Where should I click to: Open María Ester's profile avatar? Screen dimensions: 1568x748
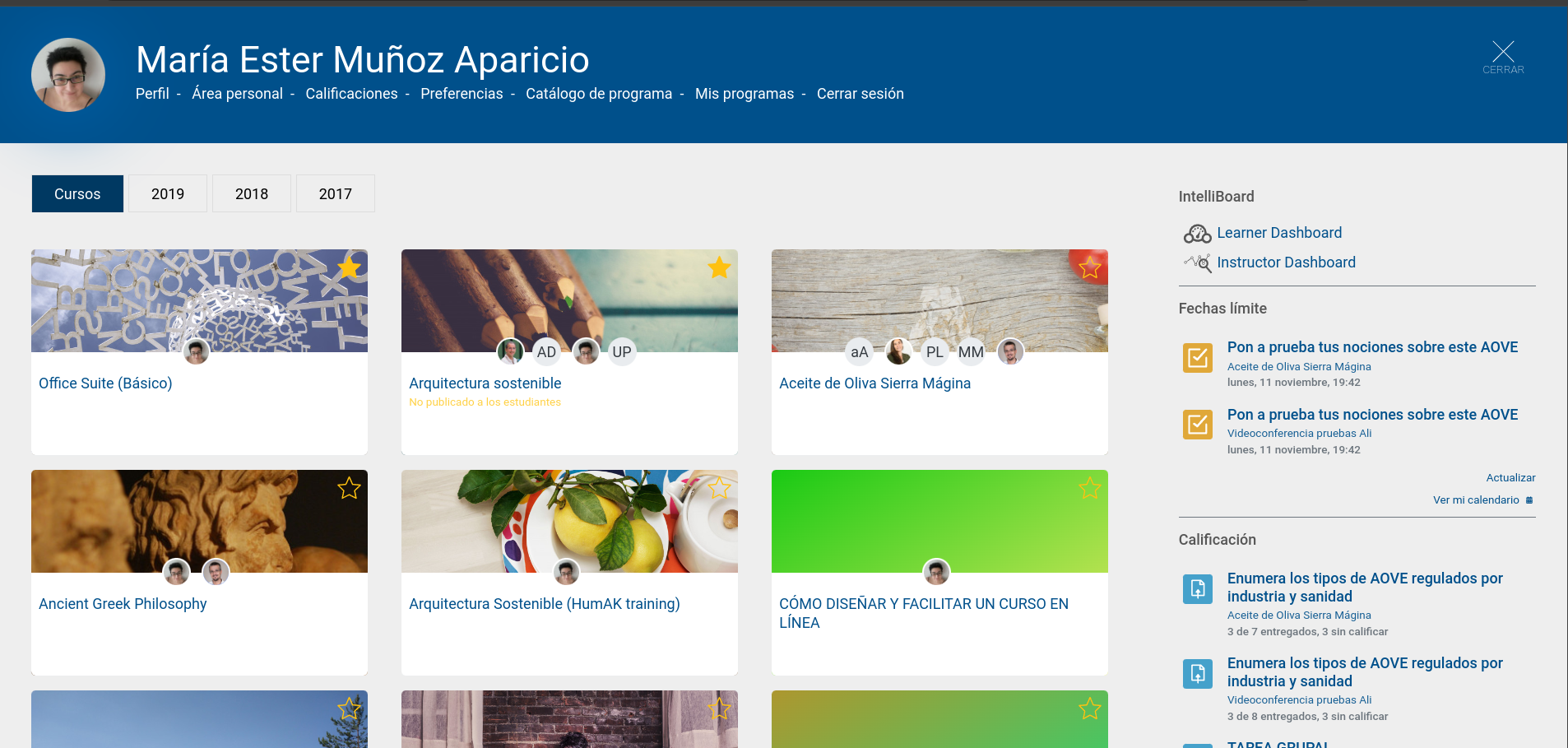click(68, 75)
